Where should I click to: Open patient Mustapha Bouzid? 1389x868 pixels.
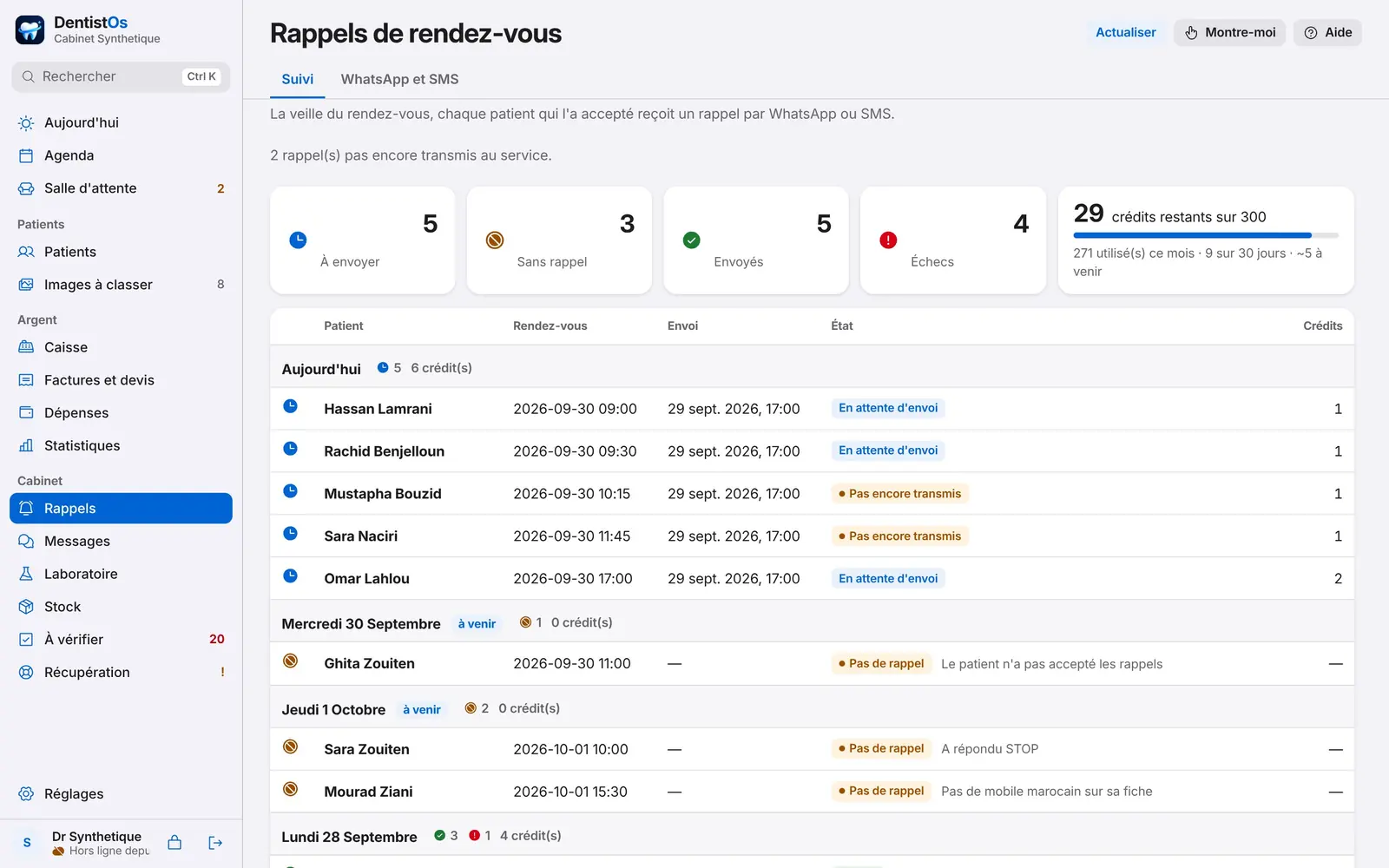[x=383, y=494]
